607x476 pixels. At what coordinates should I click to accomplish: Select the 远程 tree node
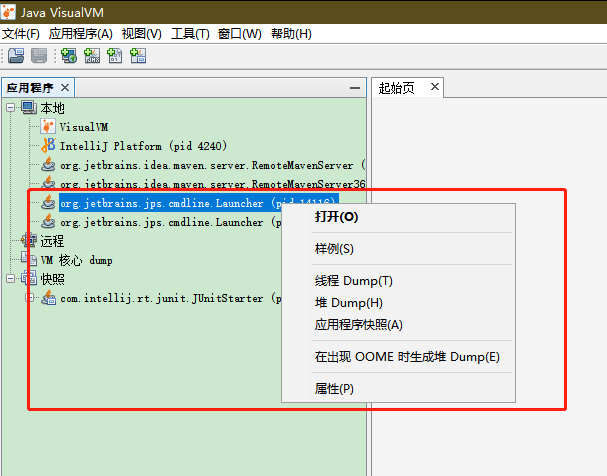52,241
